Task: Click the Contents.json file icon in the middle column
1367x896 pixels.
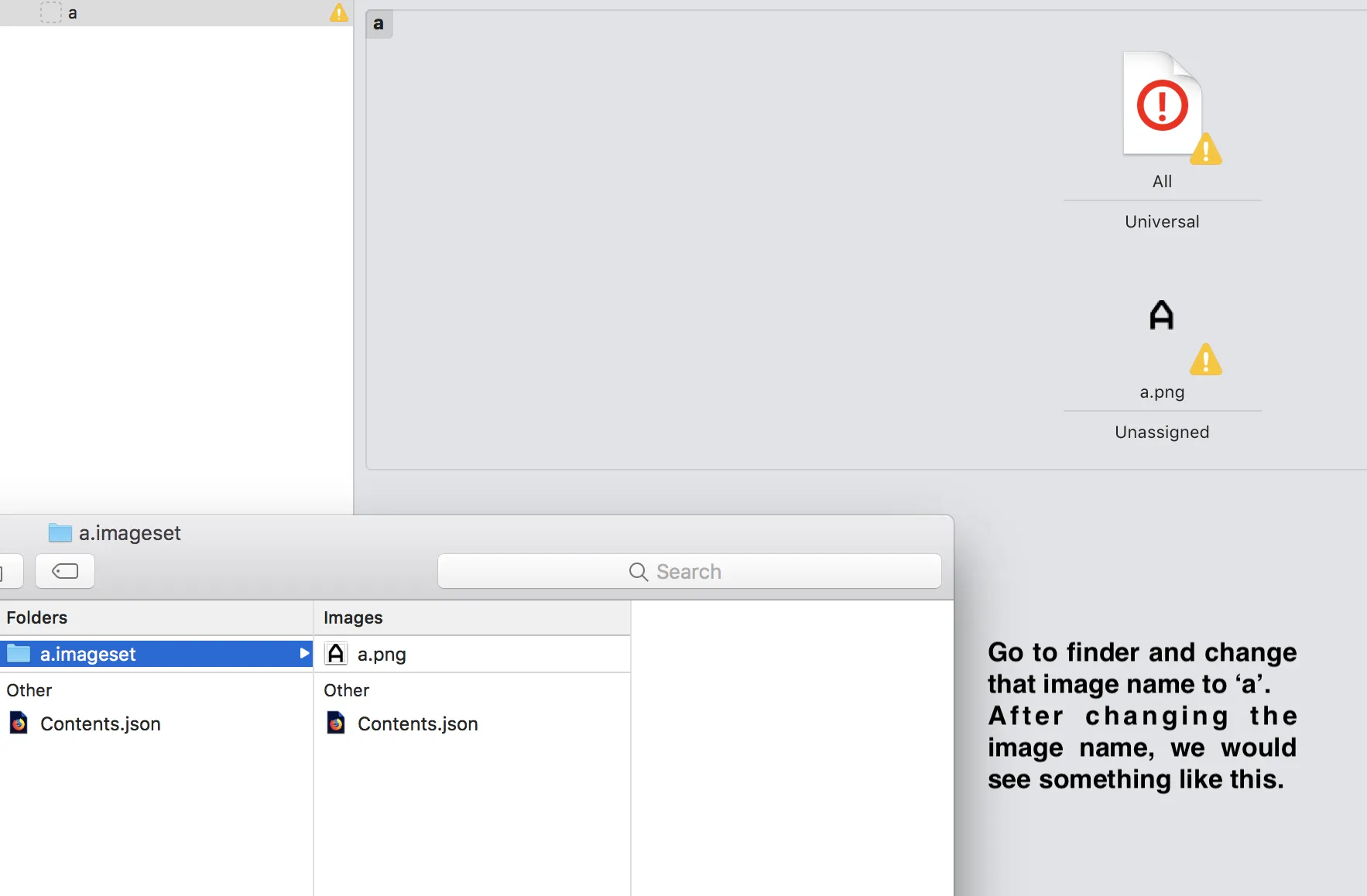Action: 336,723
